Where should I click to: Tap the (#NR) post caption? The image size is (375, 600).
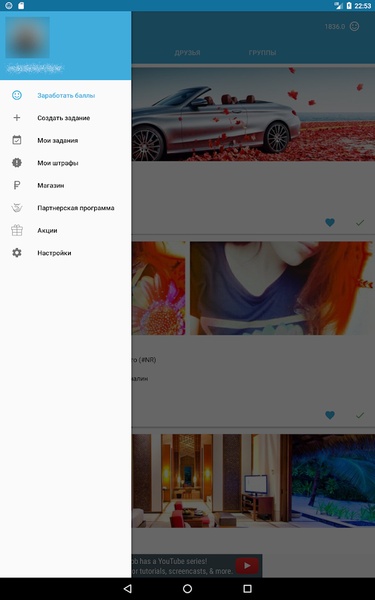(x=144, y=360)
